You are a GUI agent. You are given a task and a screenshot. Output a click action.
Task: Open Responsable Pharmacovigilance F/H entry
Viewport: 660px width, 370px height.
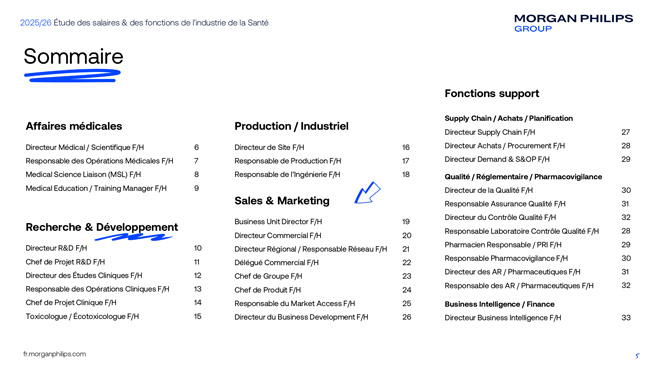click(506, 258)
